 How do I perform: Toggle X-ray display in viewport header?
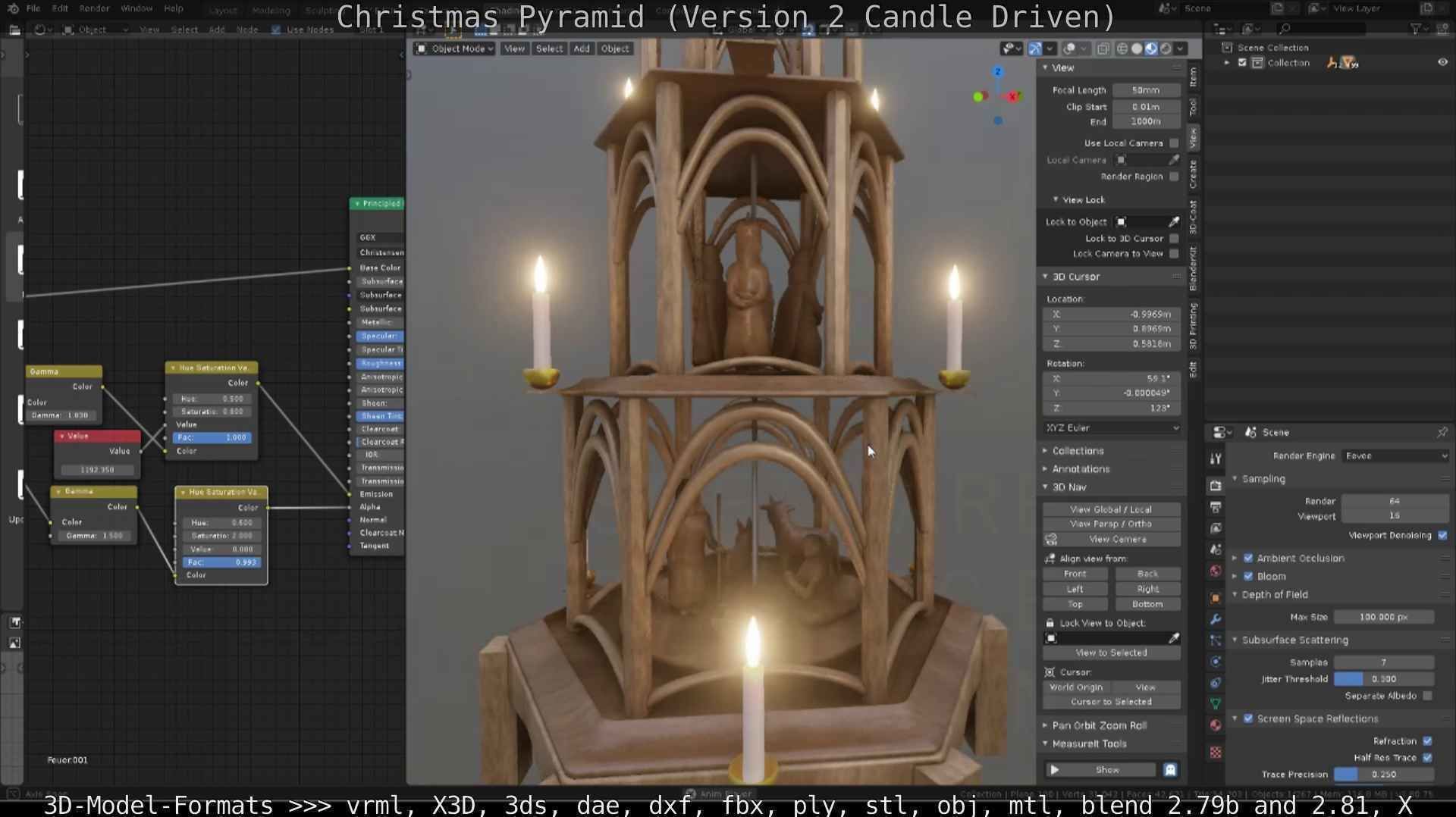(1103, 49)
